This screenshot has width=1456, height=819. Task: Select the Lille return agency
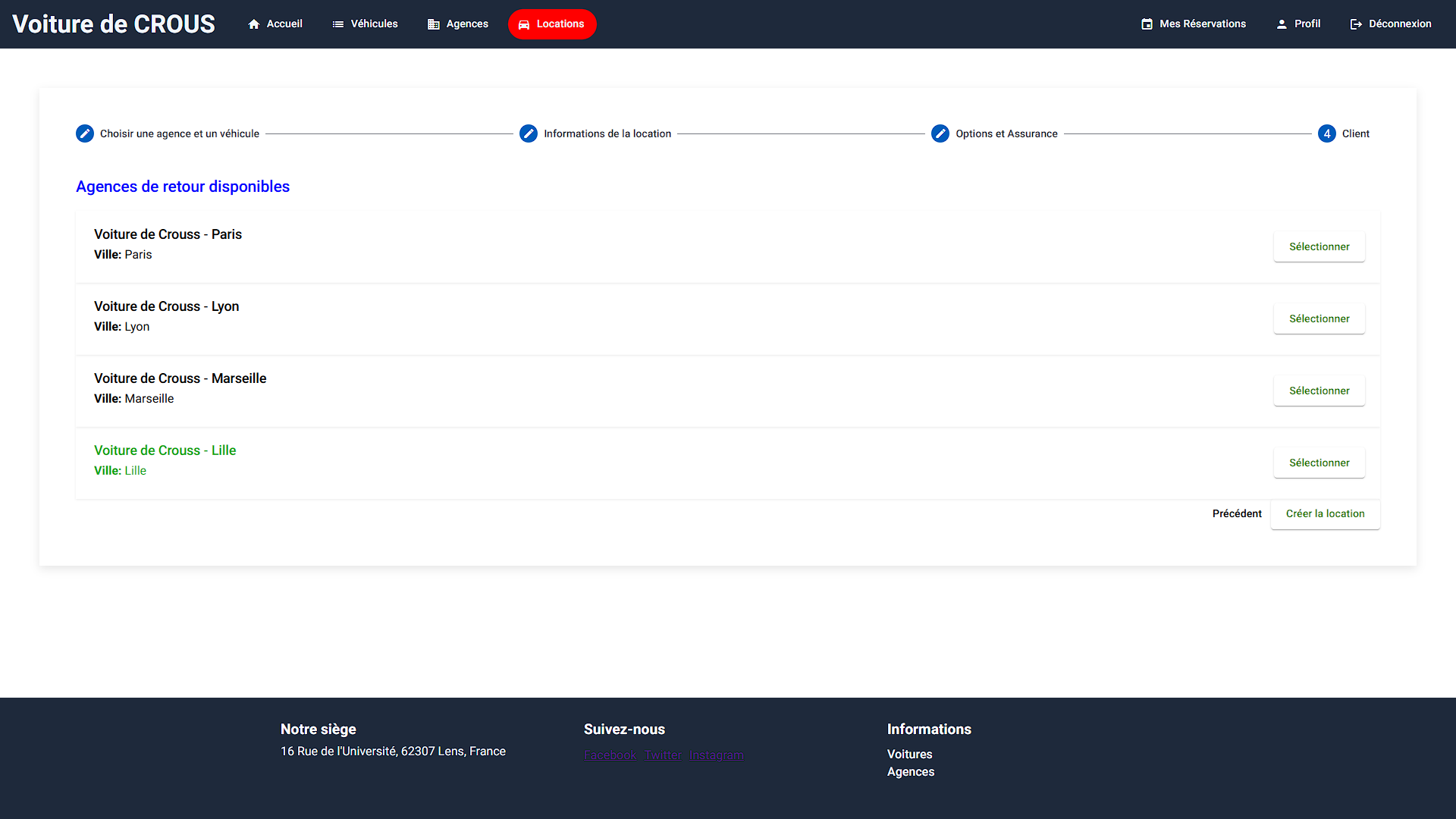coord(1319,463)
